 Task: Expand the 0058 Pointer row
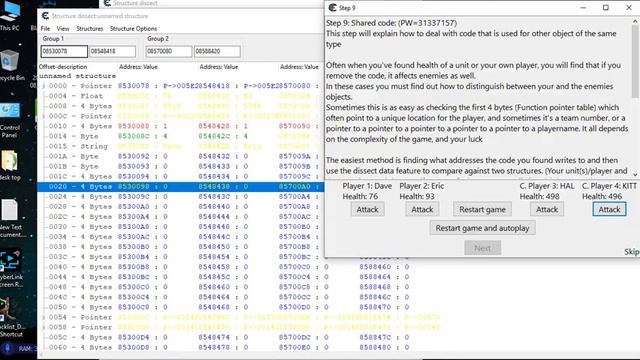coord(44,327)
